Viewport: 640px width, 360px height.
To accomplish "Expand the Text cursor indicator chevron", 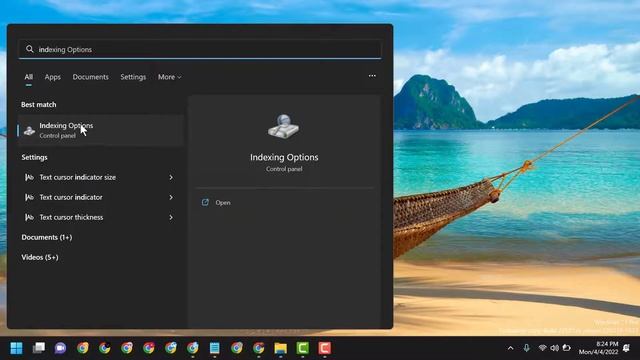I will click(171, 197).
